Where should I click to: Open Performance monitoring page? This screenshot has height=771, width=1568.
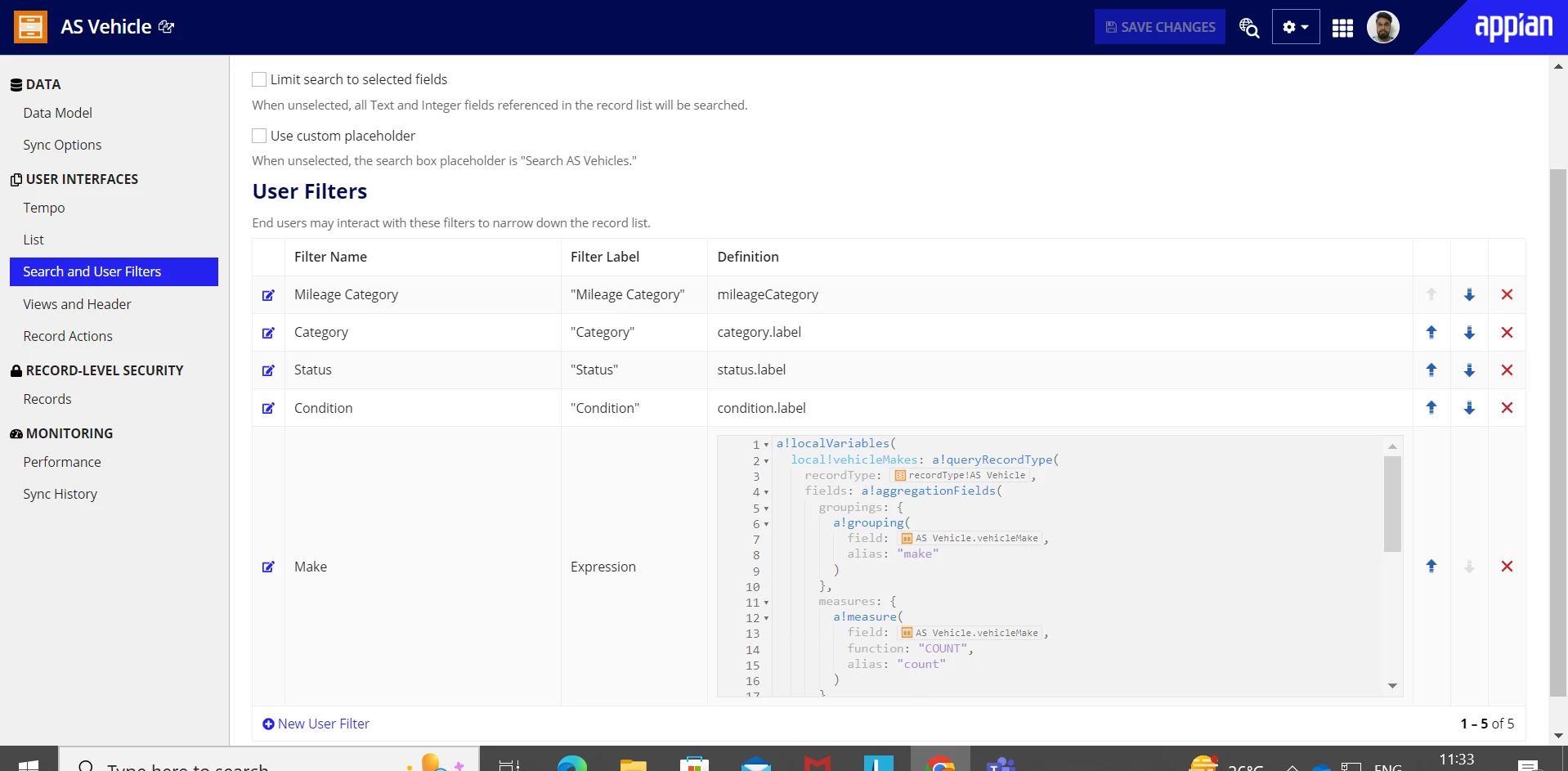(62, 462)
